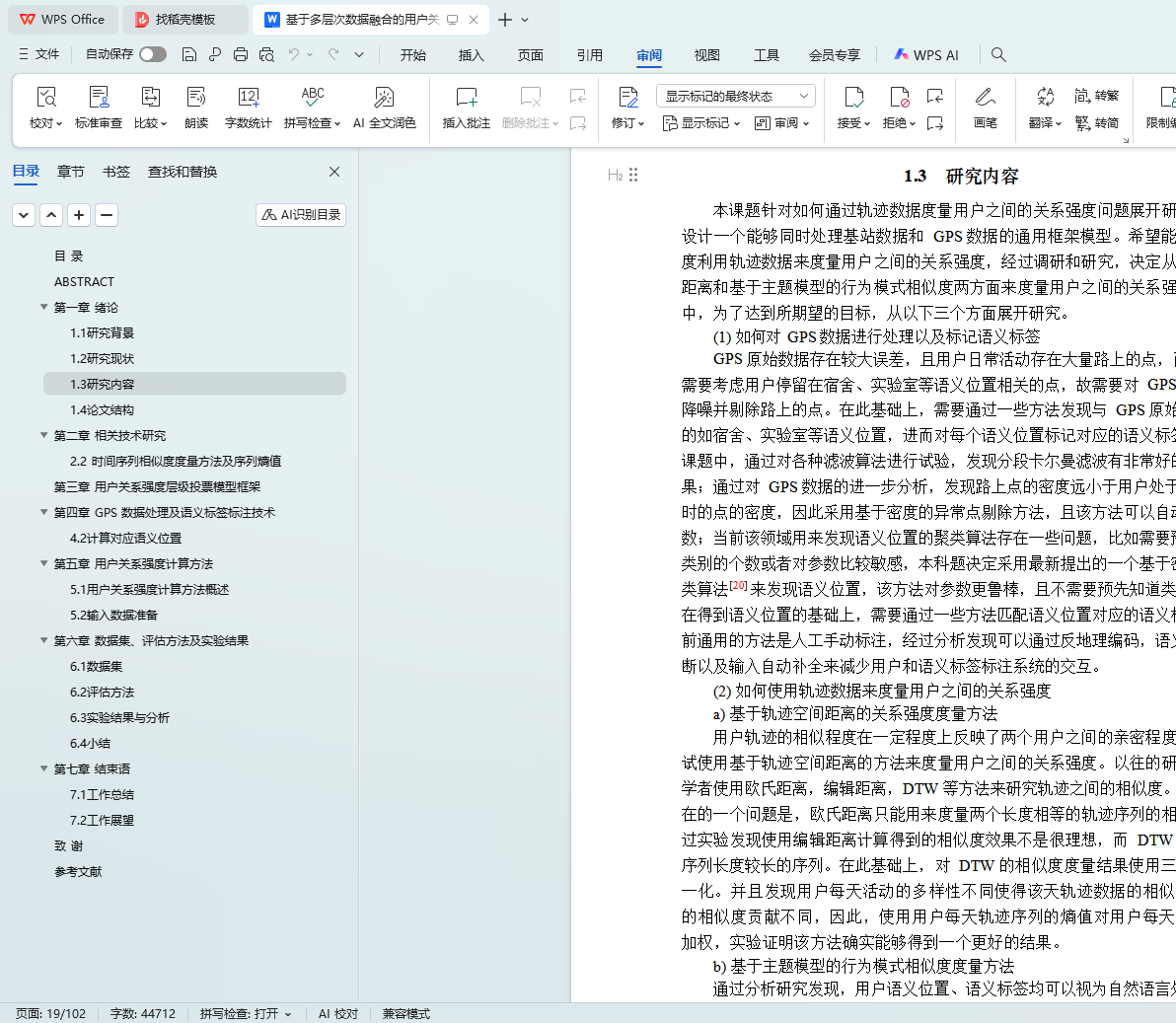Open the 朗读 read aloud tool
The image size is (1176, 1023).
tap(196, 98)
